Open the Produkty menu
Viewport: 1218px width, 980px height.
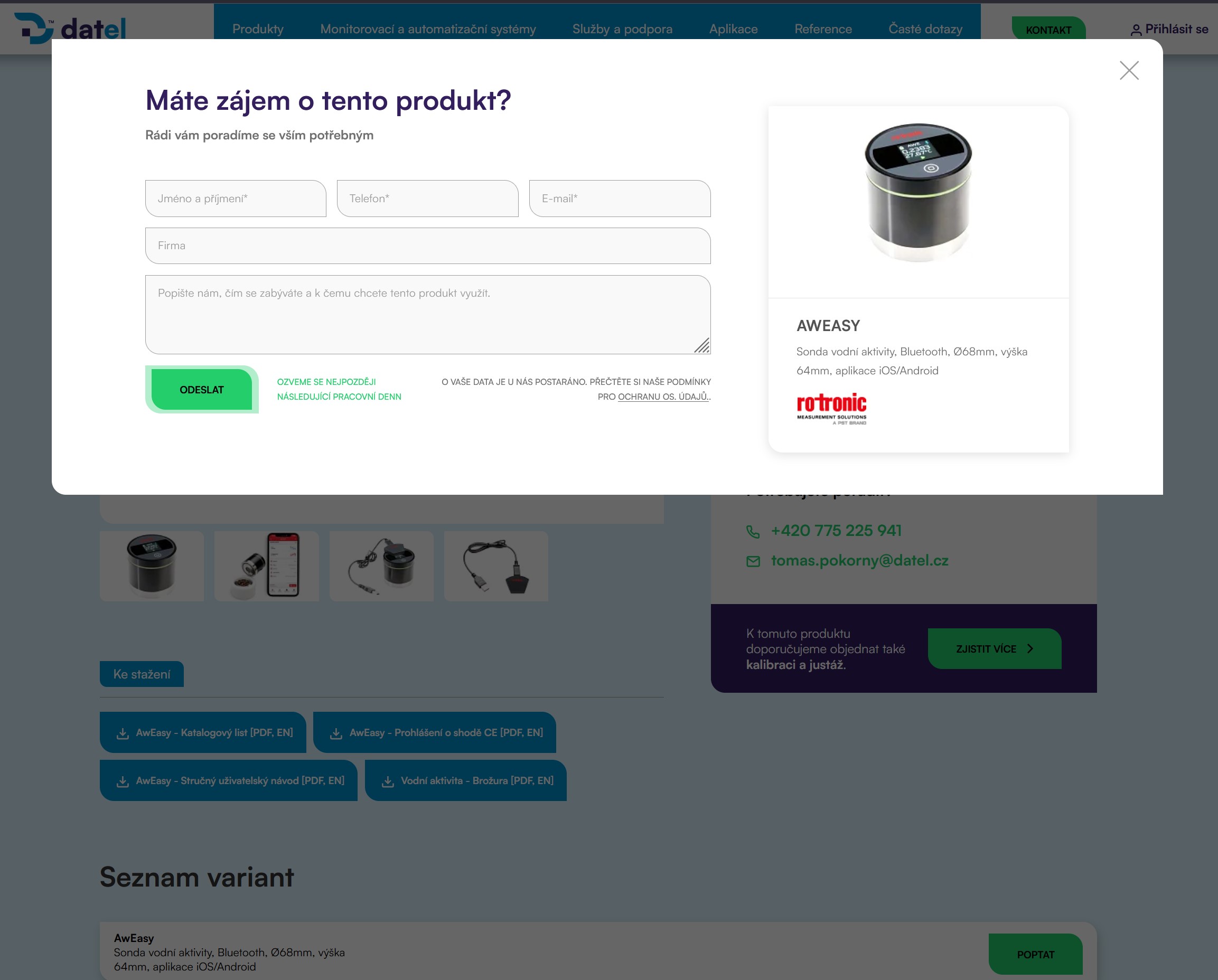[x=258, y=29]
